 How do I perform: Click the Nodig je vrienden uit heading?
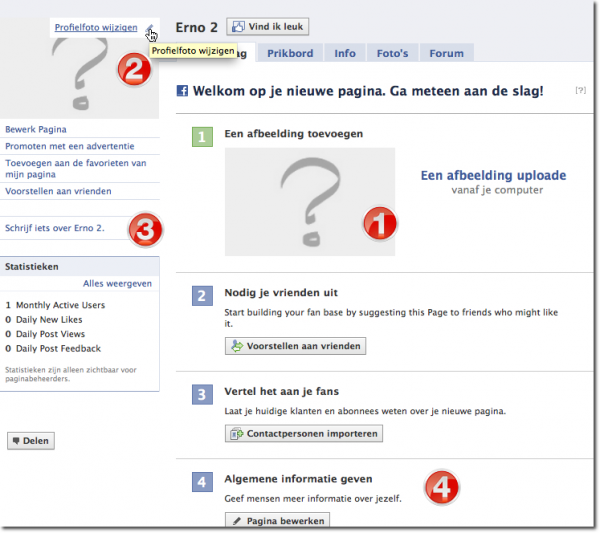point(281,293)
